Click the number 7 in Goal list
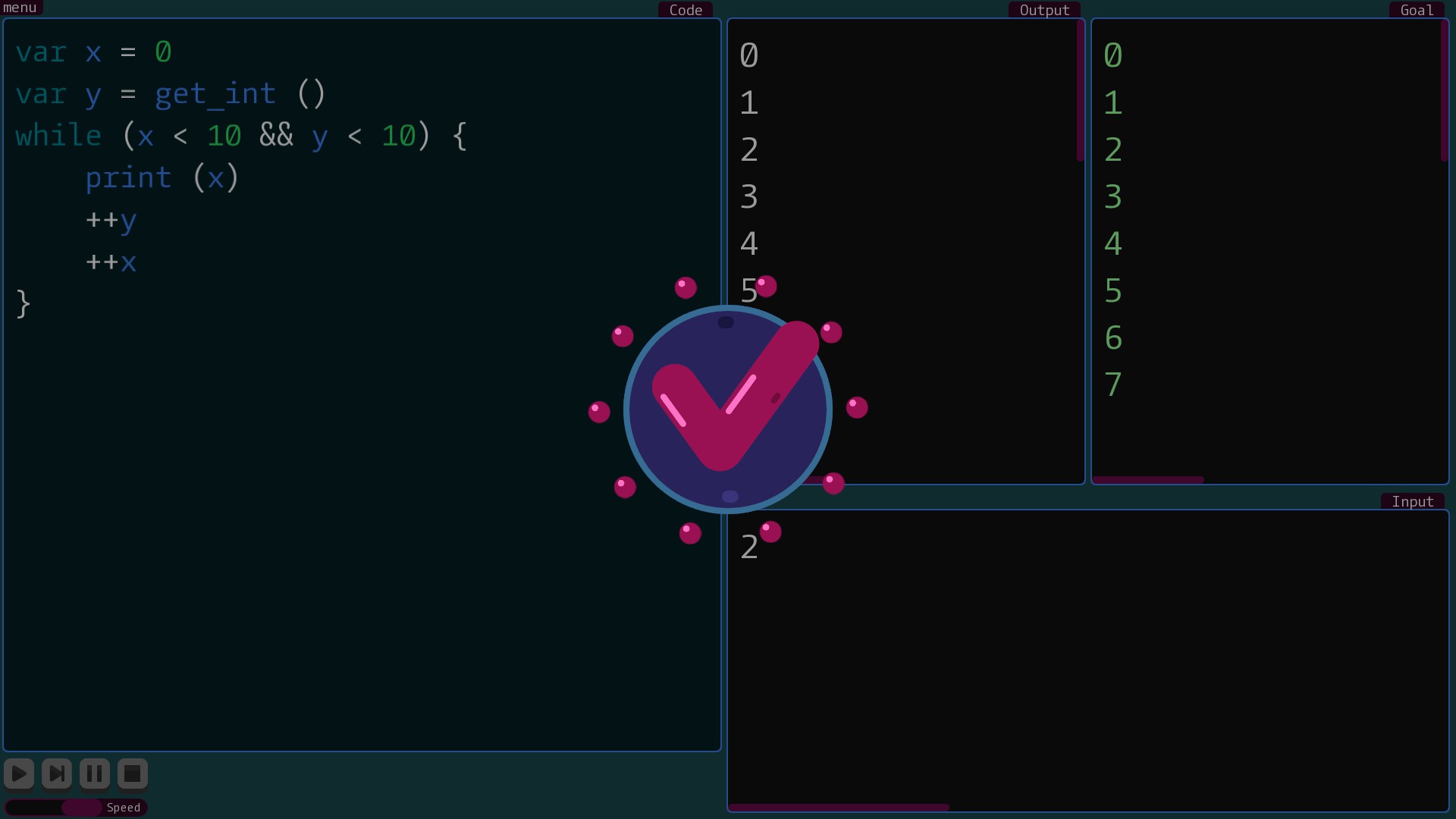 pyautogui.click(x=1112, y=385)
